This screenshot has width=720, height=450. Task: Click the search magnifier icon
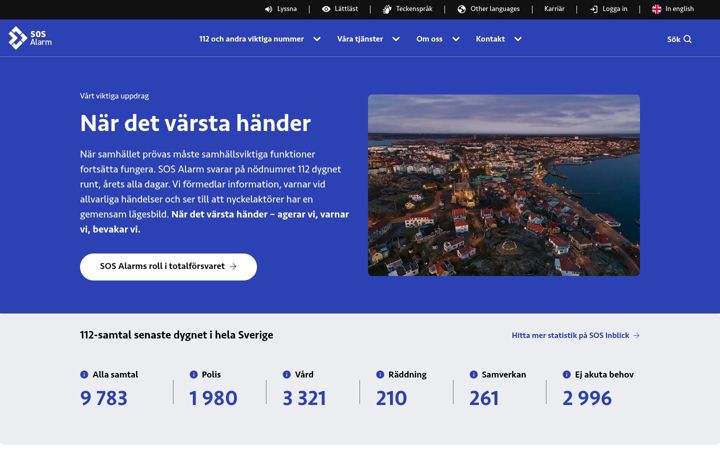687,39
